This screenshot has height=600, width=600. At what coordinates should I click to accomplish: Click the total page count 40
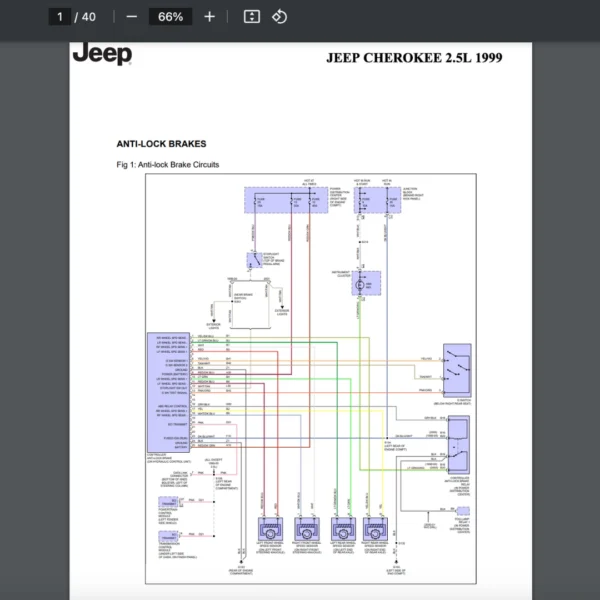click(90, 16)
